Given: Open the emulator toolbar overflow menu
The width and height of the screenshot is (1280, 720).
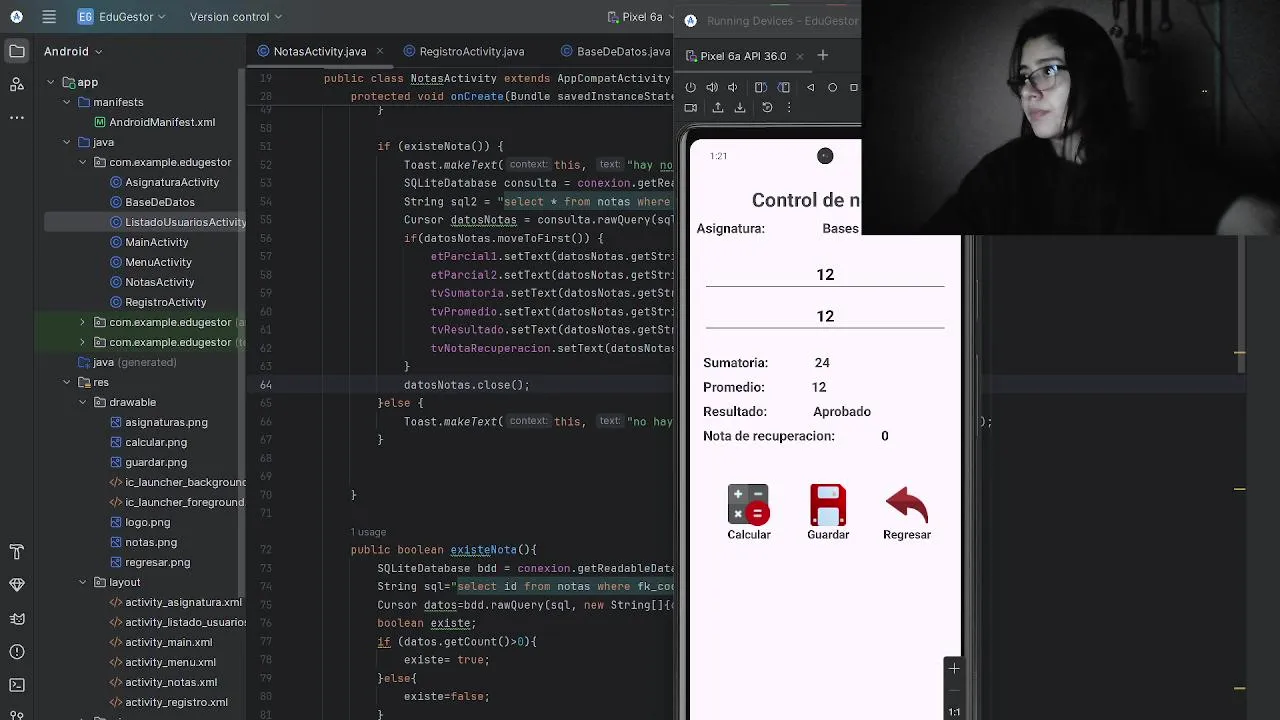Looking at the screenshot, I should tap(789, 108).
